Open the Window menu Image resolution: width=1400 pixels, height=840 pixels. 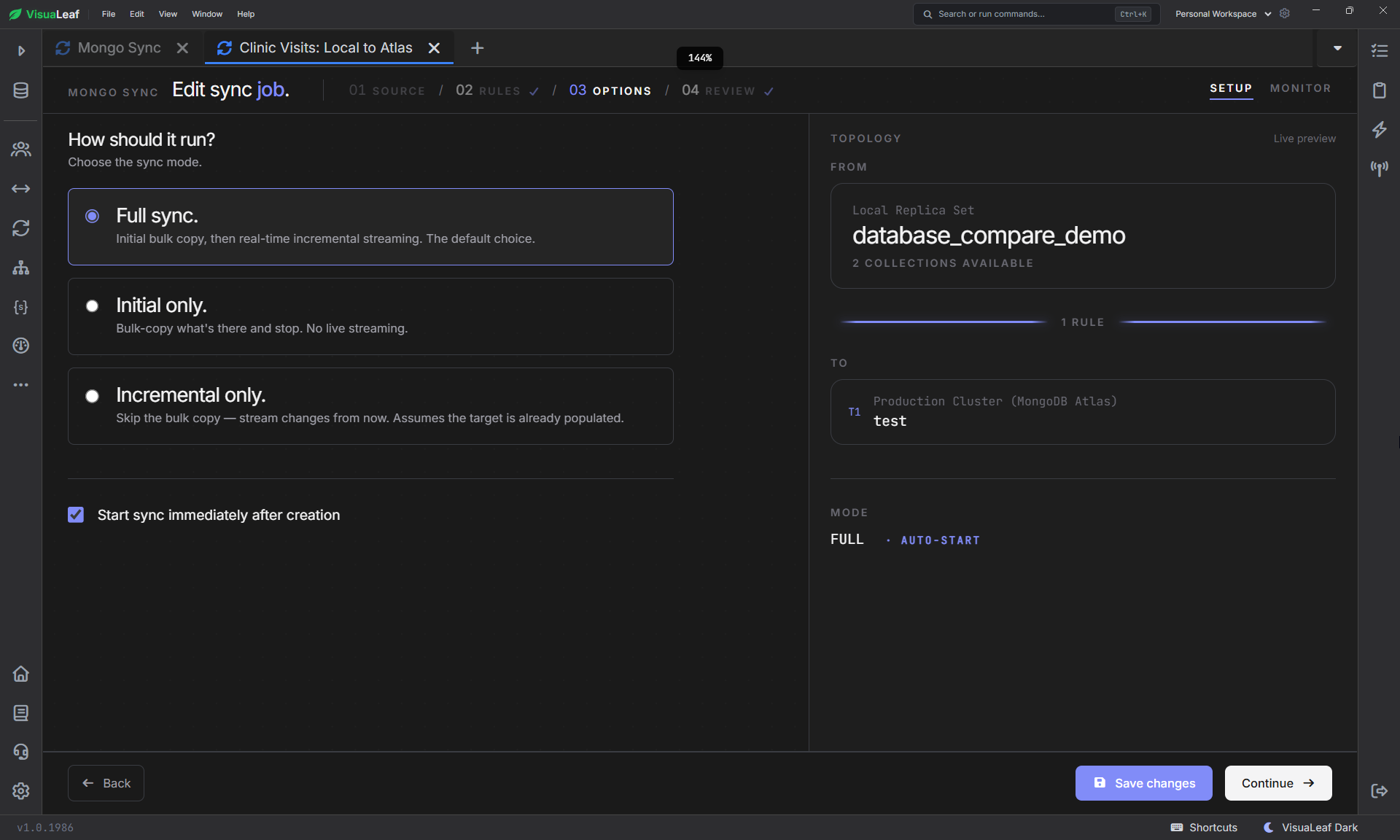point(207,14)
